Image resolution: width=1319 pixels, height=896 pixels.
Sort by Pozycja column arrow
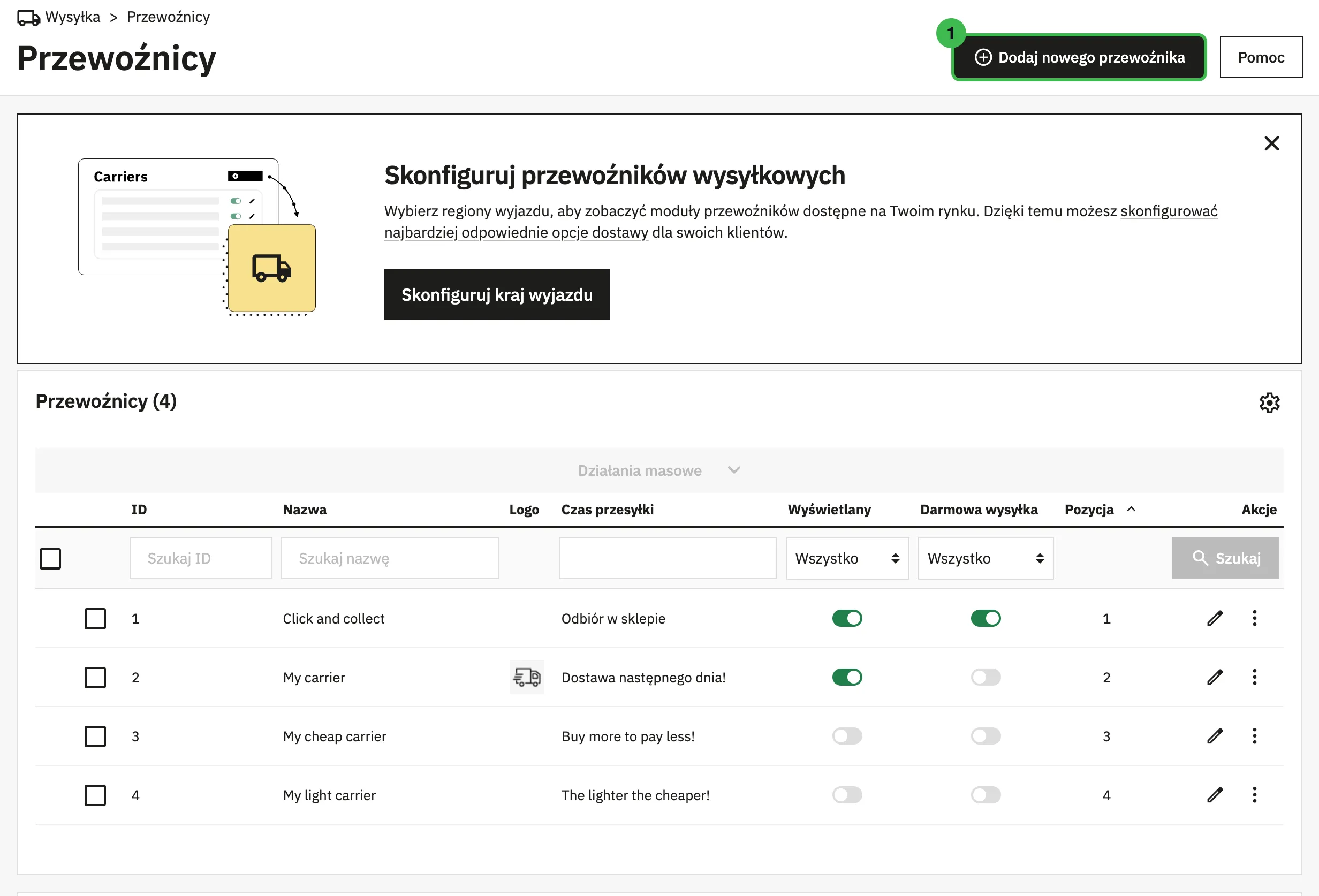click(1131, 509)
